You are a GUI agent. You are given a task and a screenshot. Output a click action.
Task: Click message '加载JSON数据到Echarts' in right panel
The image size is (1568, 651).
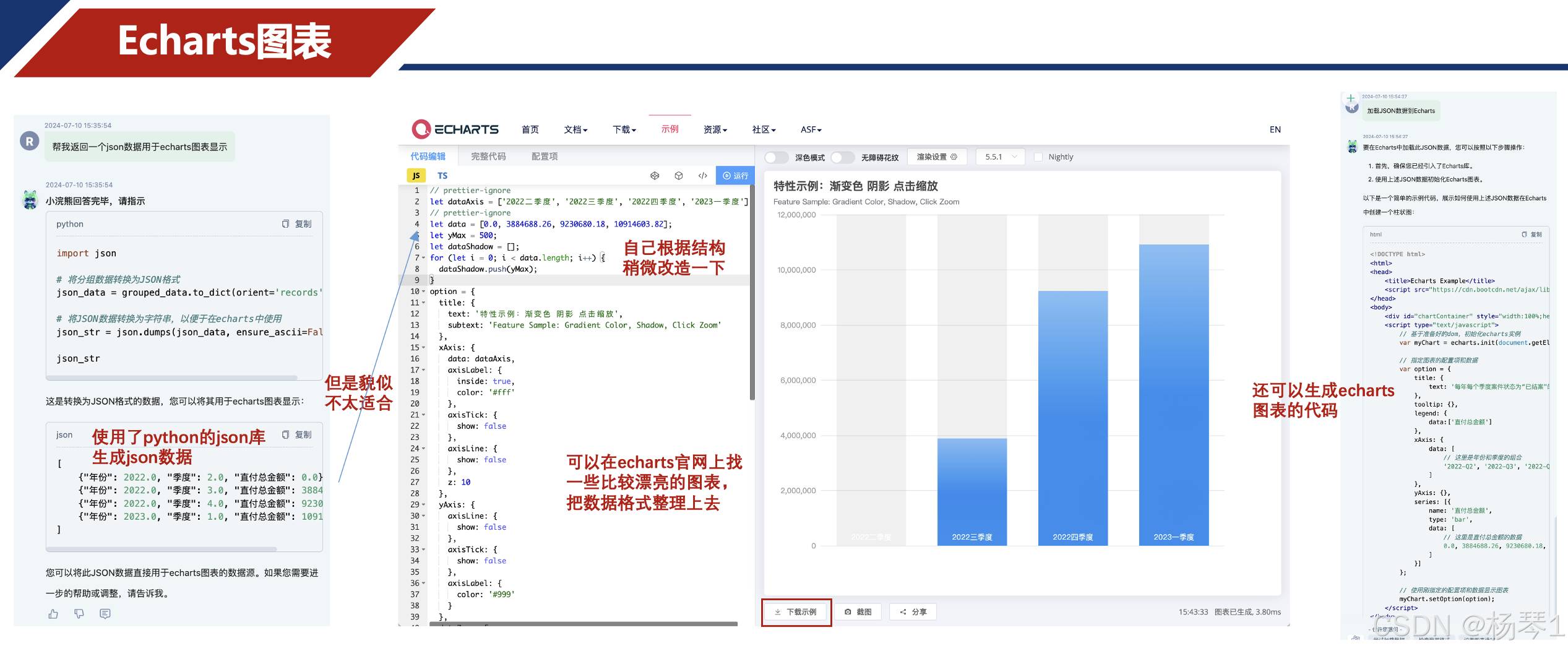1401,111
